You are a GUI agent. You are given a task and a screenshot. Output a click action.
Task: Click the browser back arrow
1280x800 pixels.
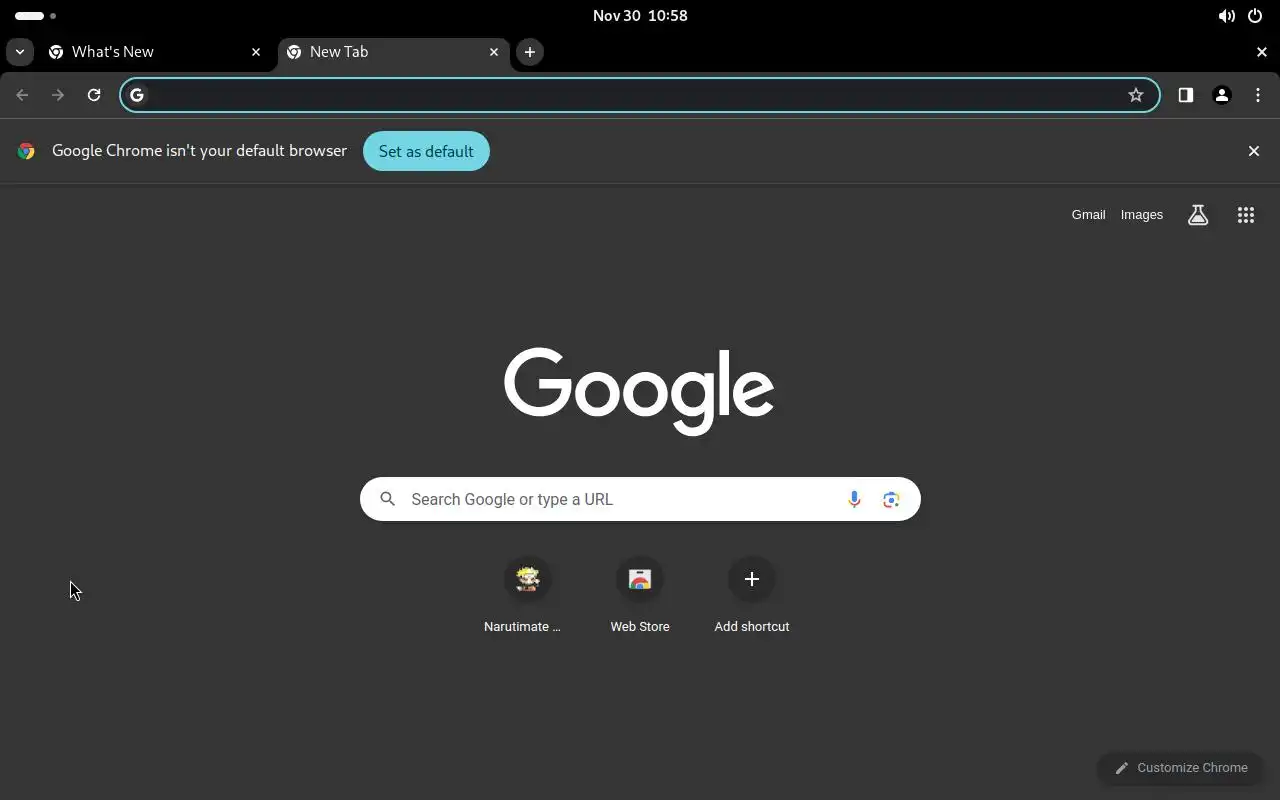click(22, 95)
